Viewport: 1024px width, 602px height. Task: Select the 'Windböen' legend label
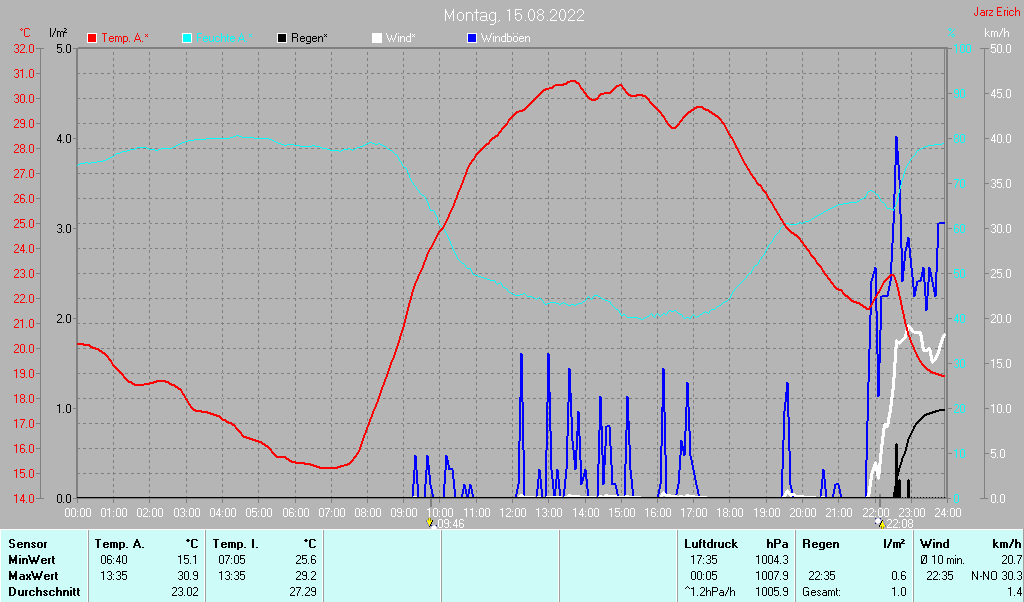tap(505, 38)
